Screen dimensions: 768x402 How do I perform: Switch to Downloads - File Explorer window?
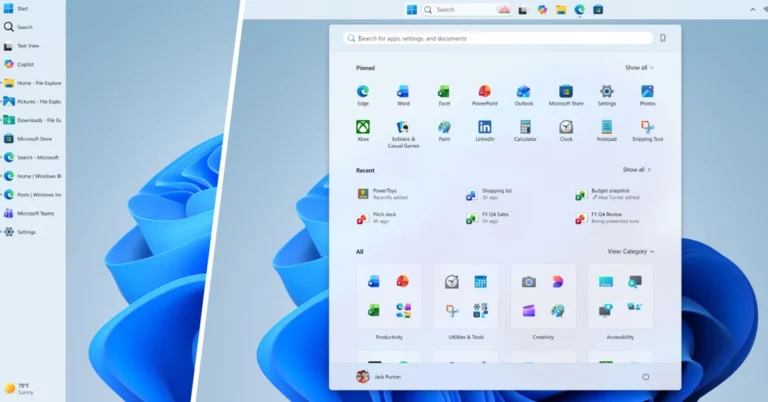32,120
